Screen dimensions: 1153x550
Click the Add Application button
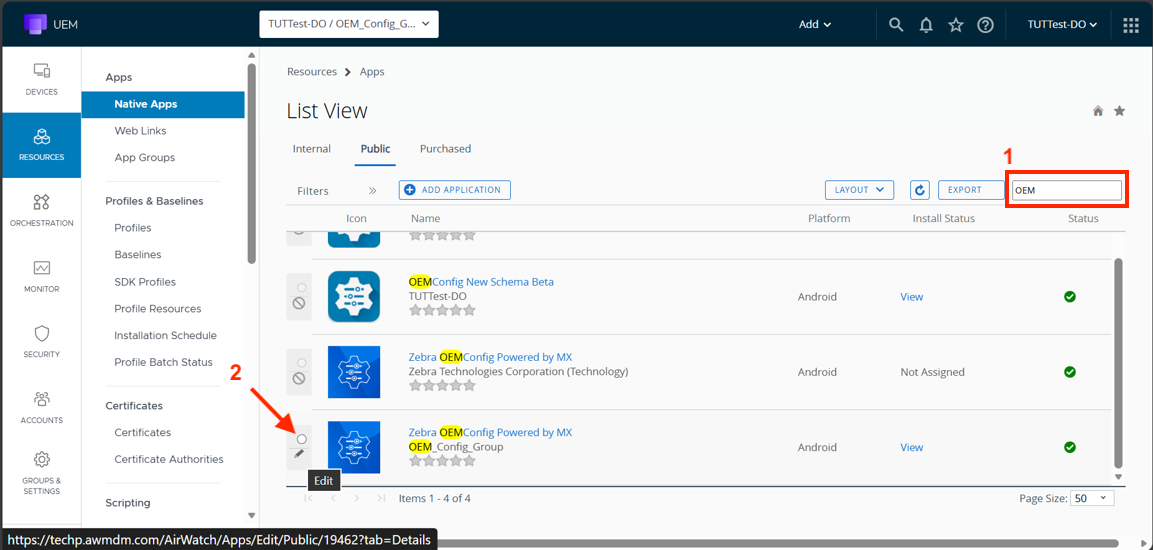455,190
